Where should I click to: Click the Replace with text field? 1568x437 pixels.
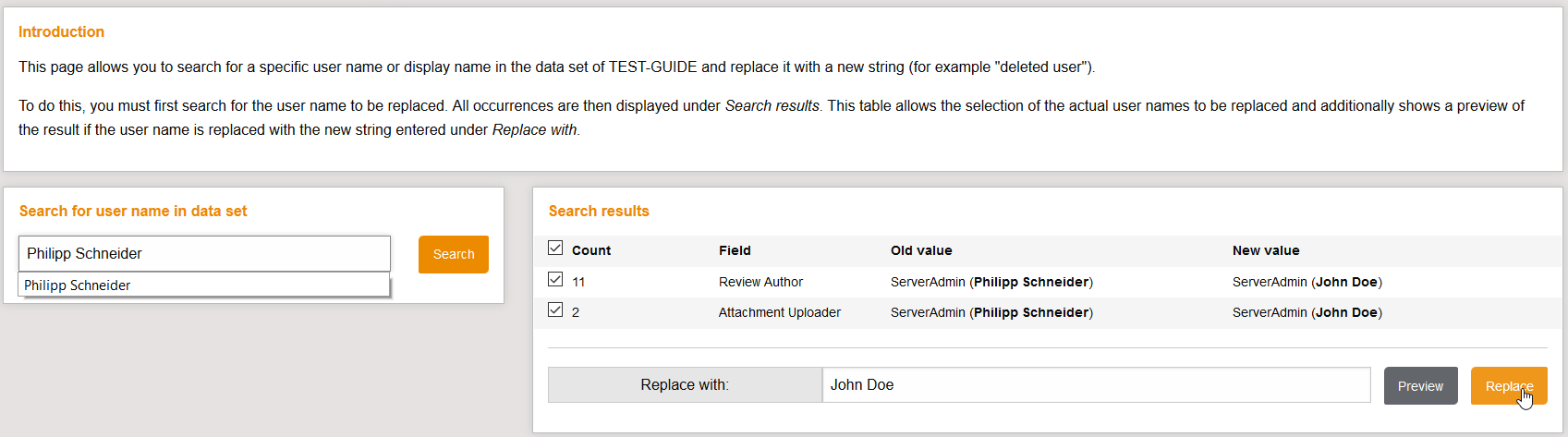1096,385
